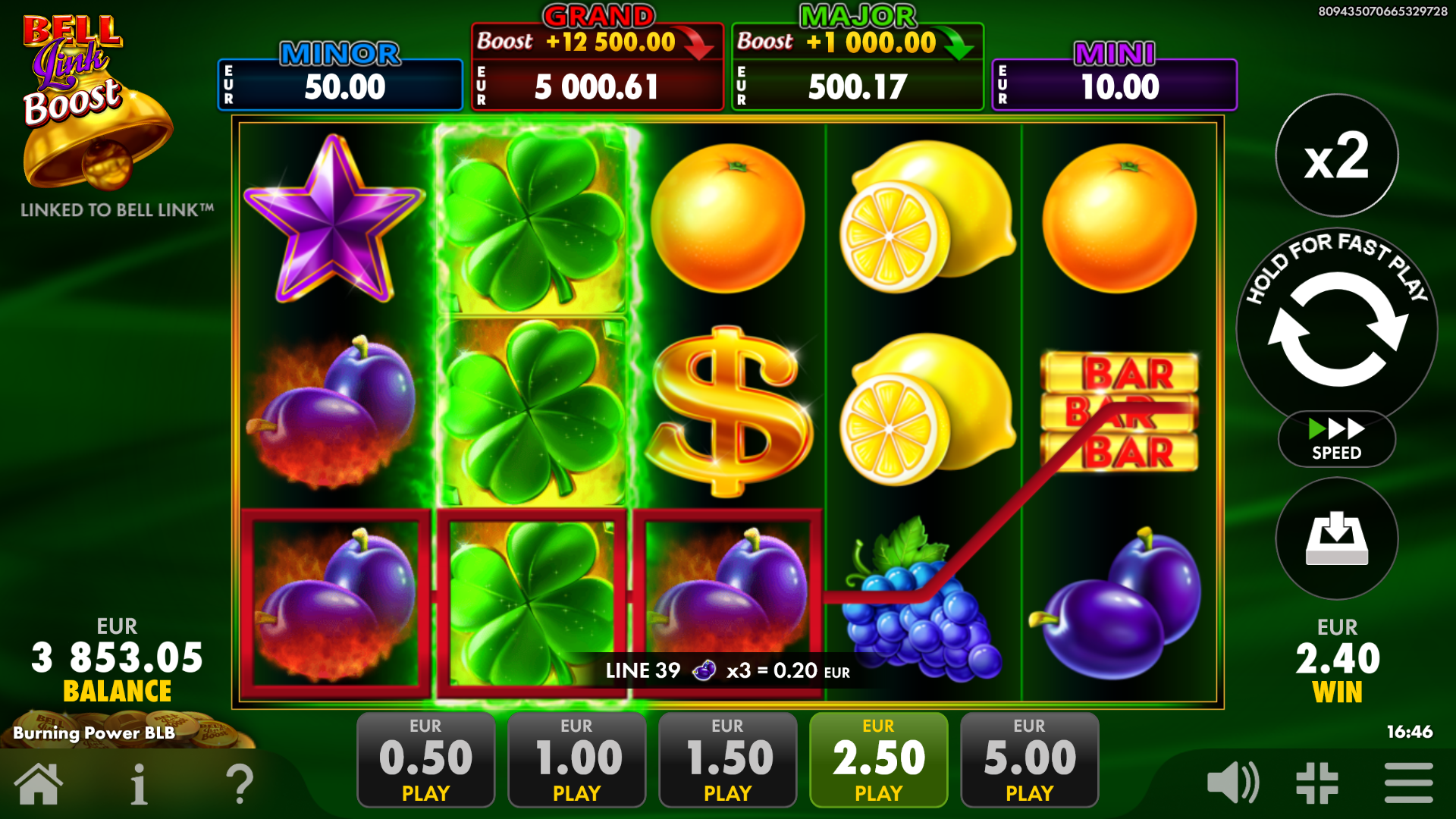Select the EUR 1.00 PLAY bet
The image size is (1456, 819).
click(x=576, y=760)
